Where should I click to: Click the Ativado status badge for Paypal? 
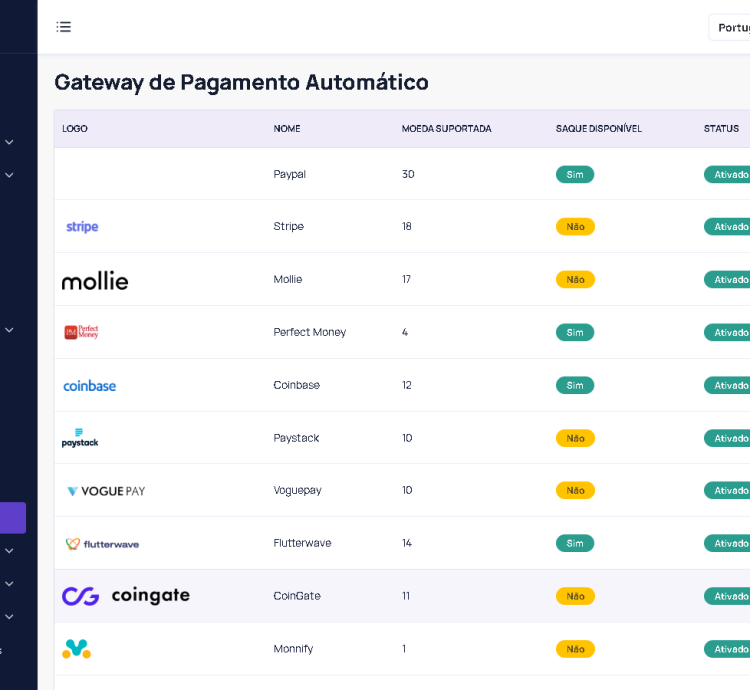(729, 174)
